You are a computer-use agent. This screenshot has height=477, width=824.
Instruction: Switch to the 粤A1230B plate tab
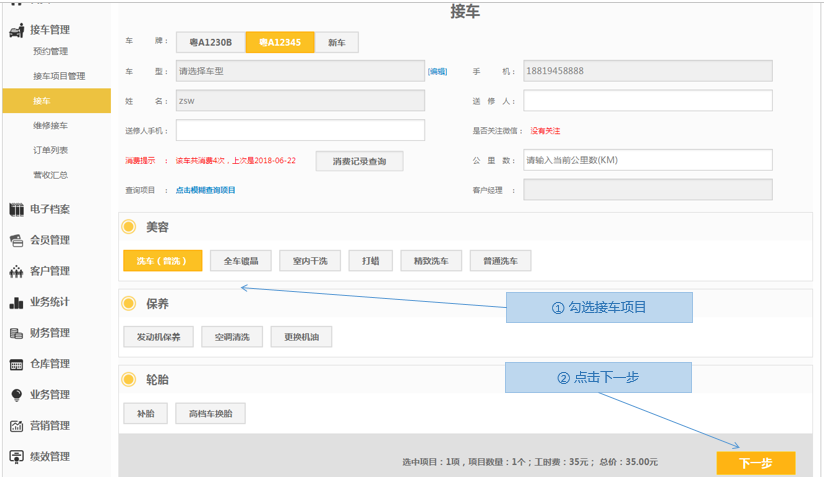tap(210, 42)
